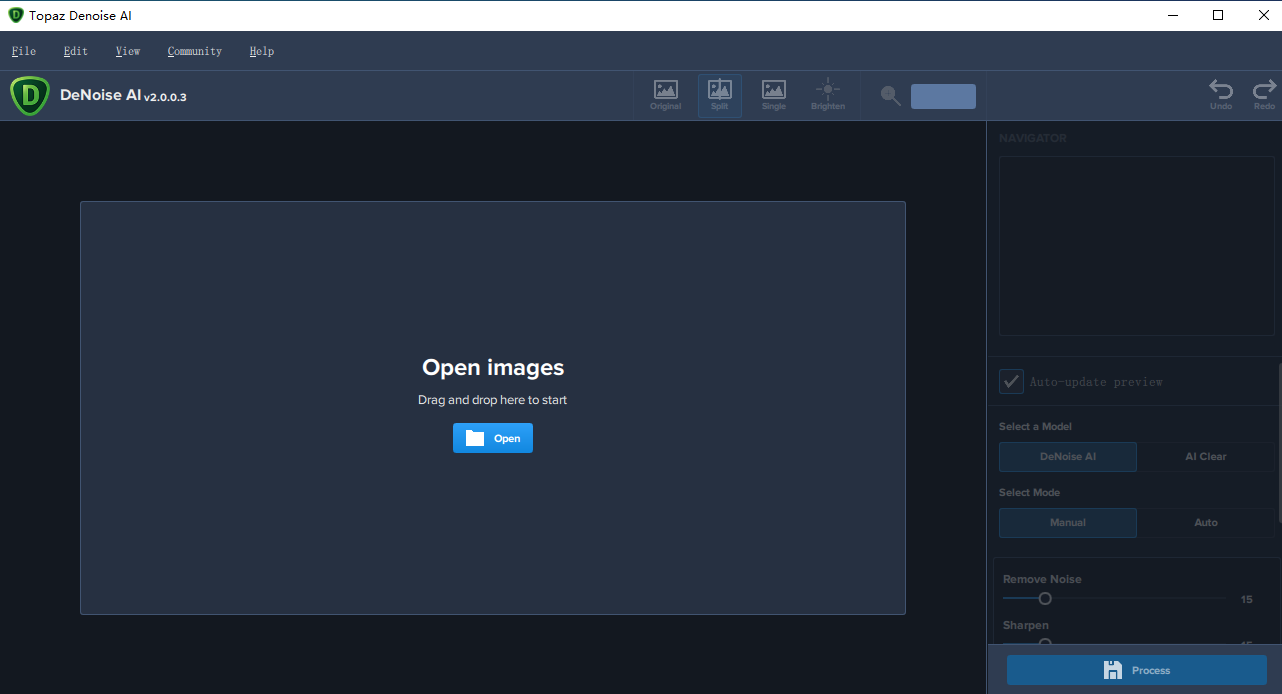
Task: Open the Edit menu
Action: [76, 51]
